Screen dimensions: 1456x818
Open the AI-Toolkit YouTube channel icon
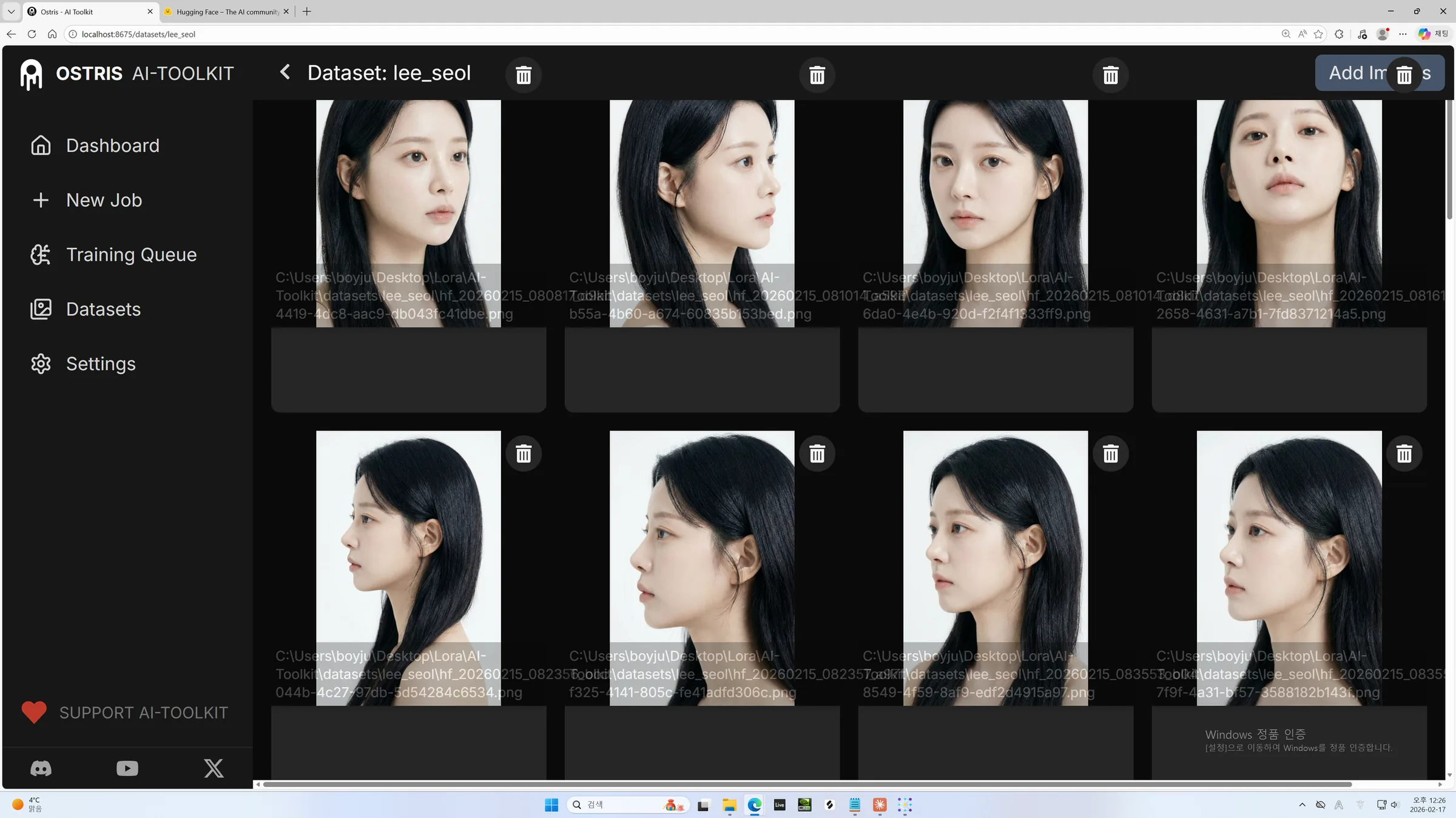[x=127, y=768]
